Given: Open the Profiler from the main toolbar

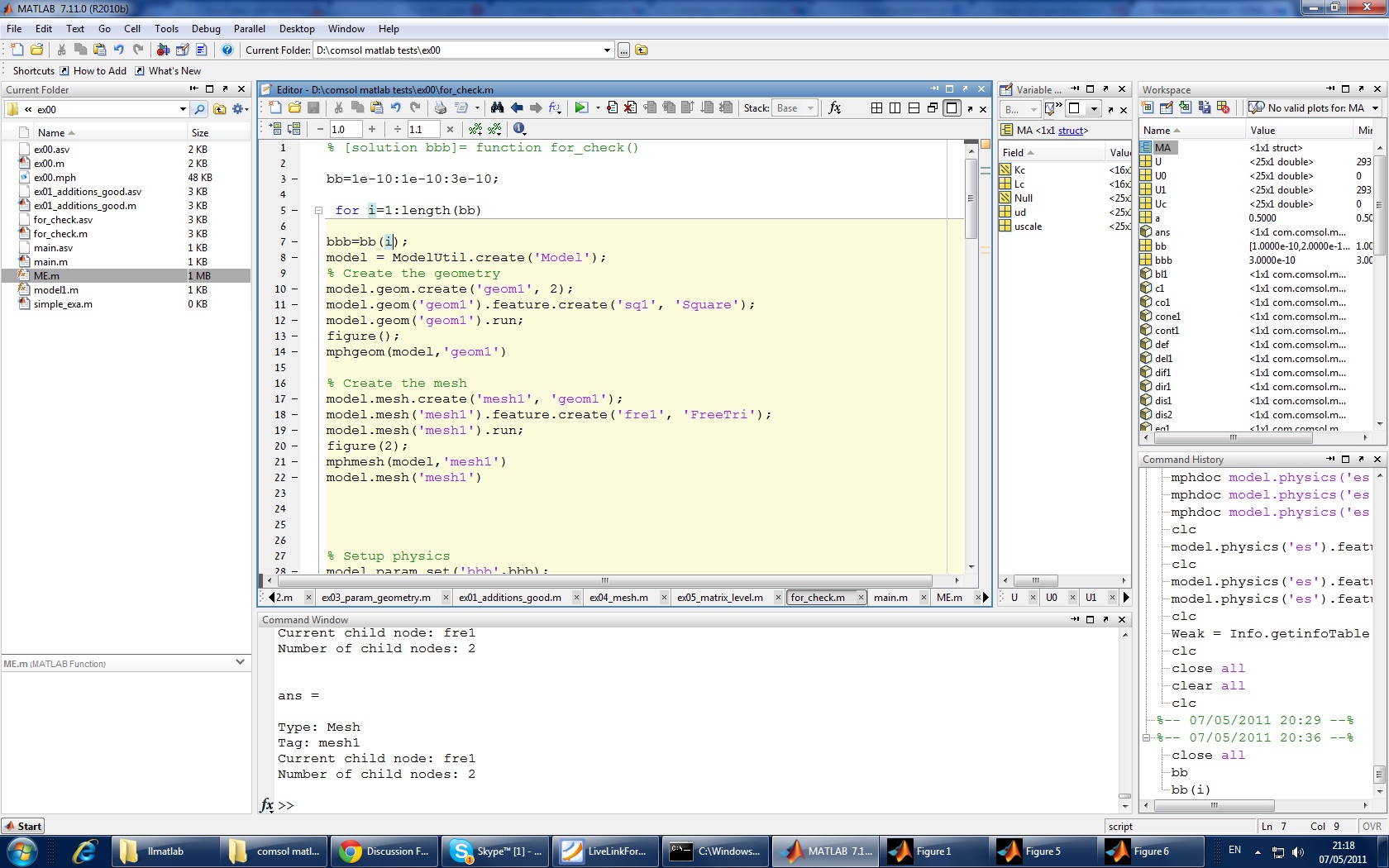Looking at the screenshot, I should [201, 50].
